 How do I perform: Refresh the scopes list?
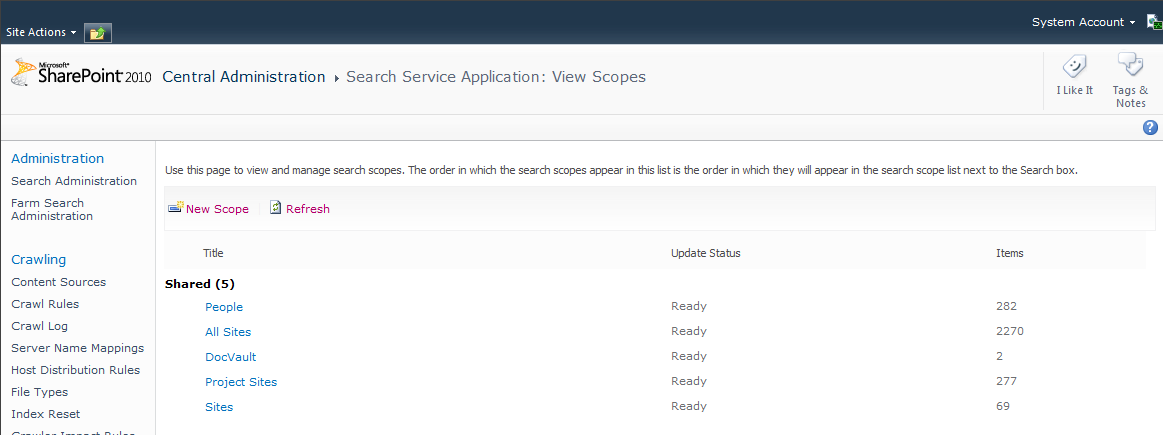pos(308,209)
